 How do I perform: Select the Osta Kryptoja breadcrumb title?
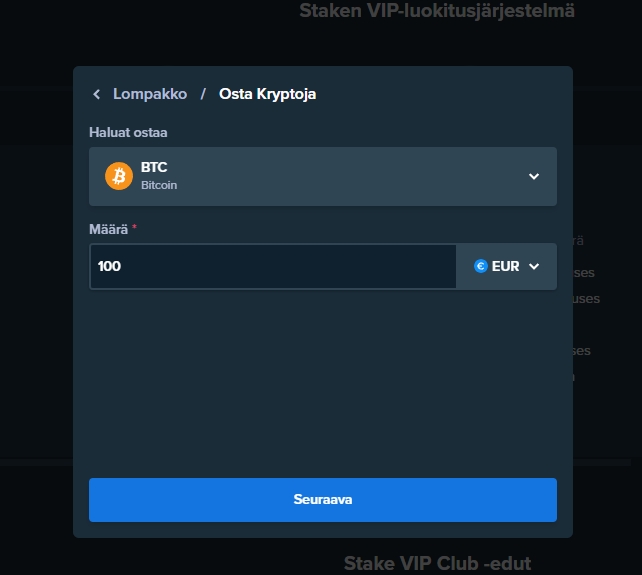267,94
